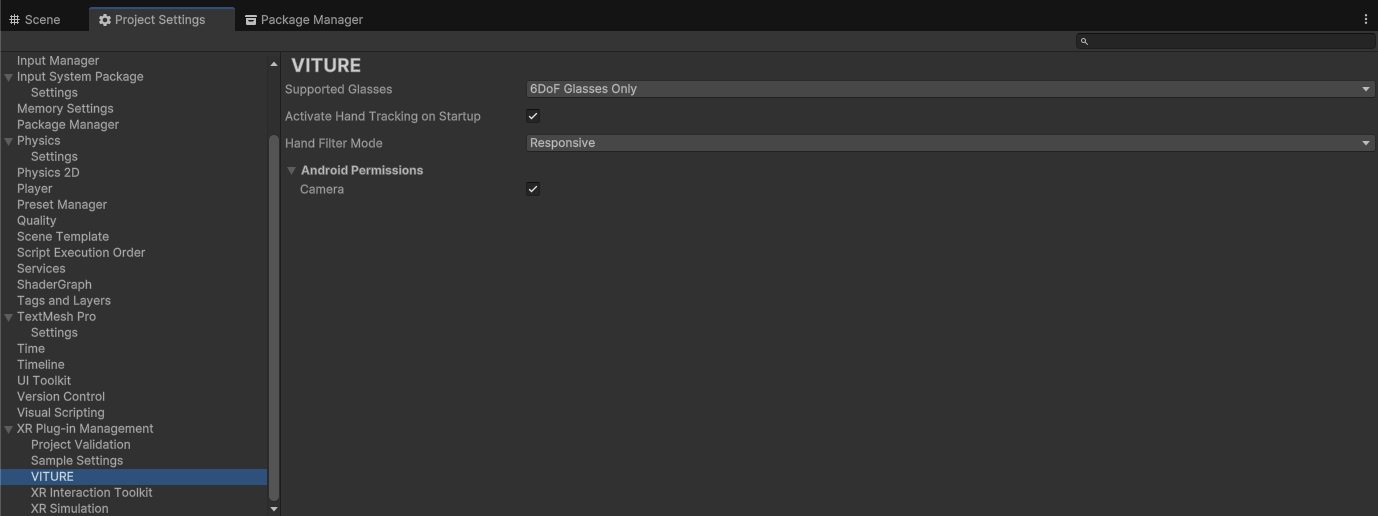Select UI Toolkit settings

pyautogui.click(x=44, y=381)
